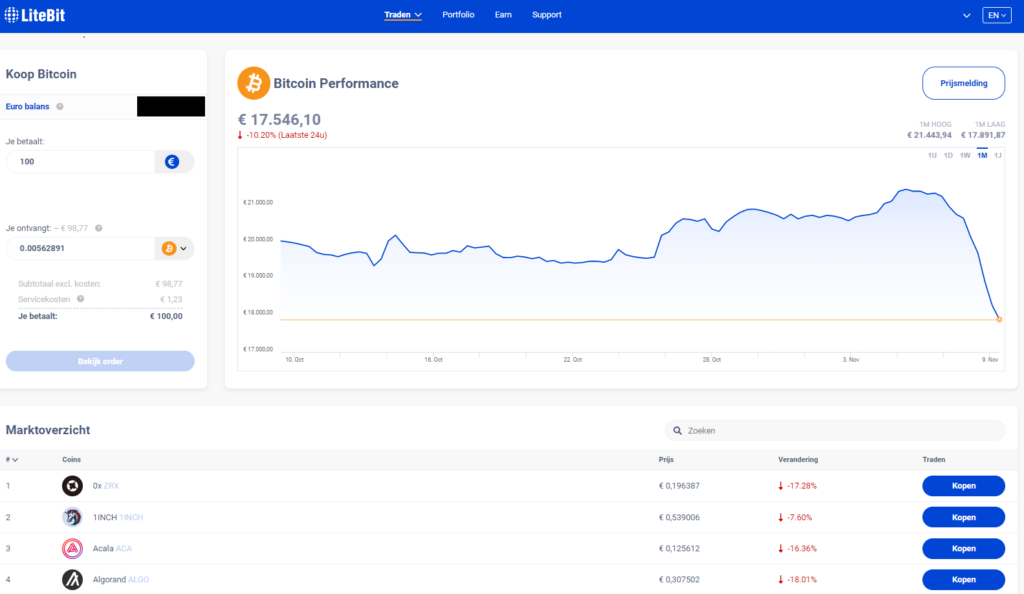1024x594 pixels.
Task: Click the Acala coin icon
Action: pos(72,548)
